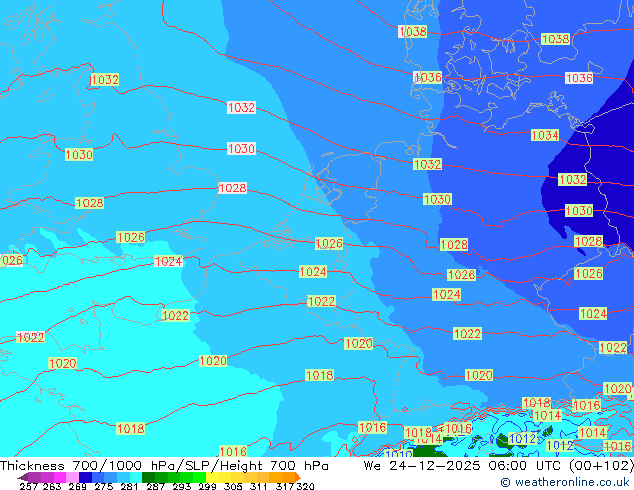Select the cyan swatch in the thickness legend
This screenshot has width=634, height=490.
[x=136, y=477]
